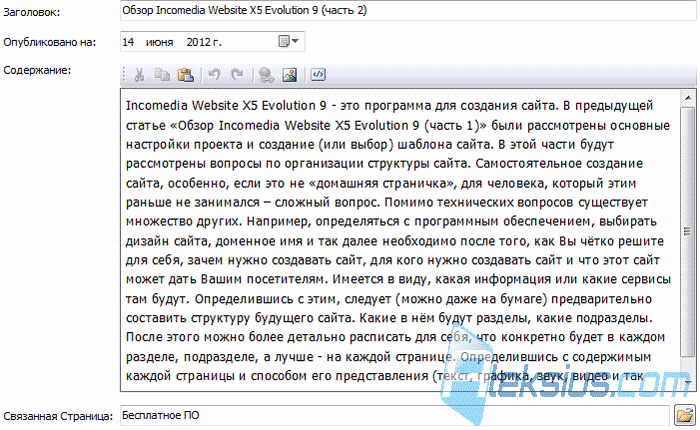
Task: Click the HTML code editing icon
Action: pyautogui.click(x=318, y=74)
